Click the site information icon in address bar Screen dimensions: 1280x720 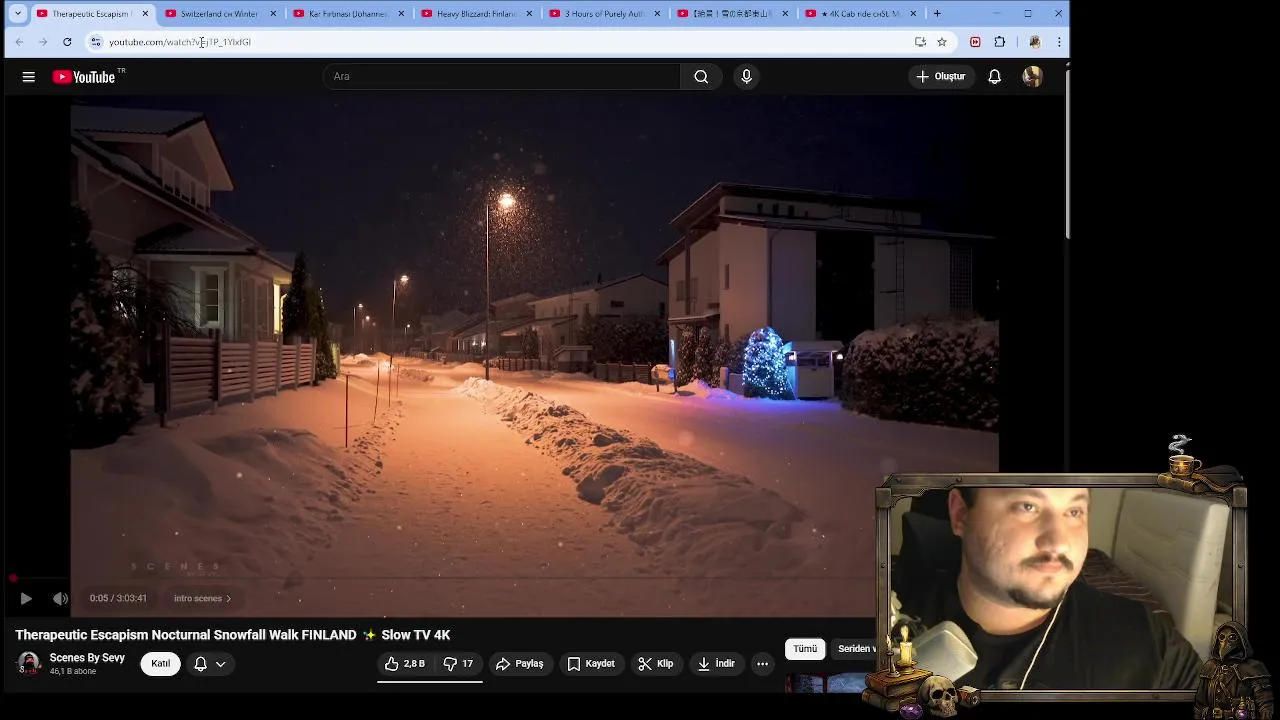click(x=95, y=42)
